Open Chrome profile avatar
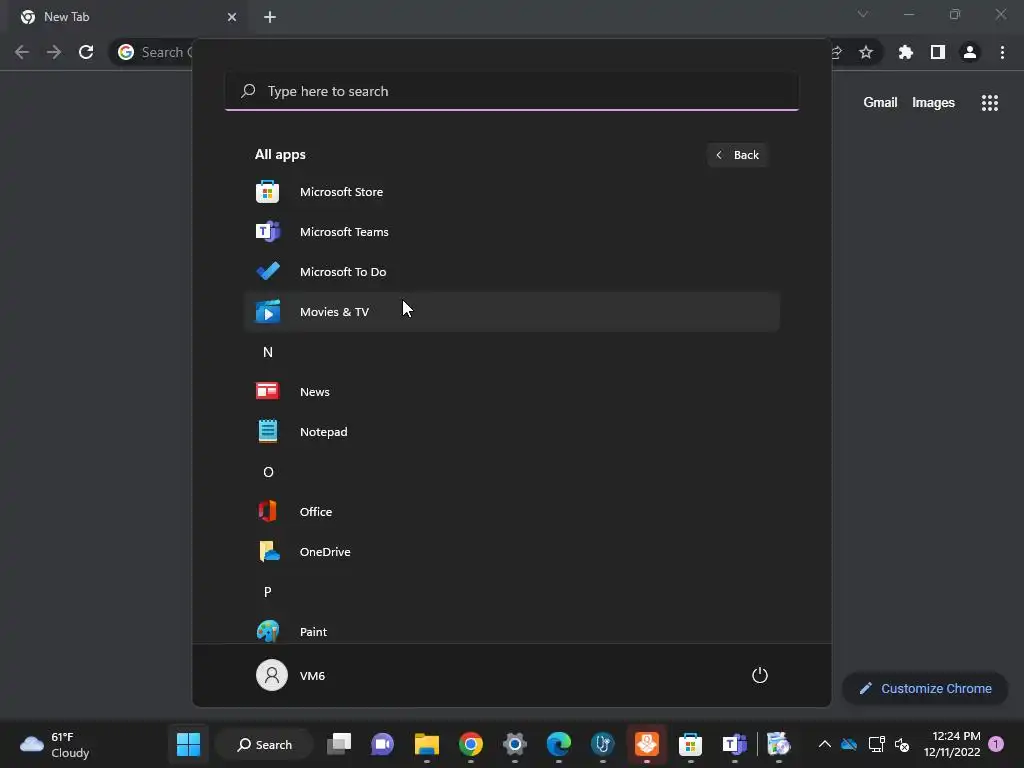The height and width of the screenshot is (768, 1024). 970,52
